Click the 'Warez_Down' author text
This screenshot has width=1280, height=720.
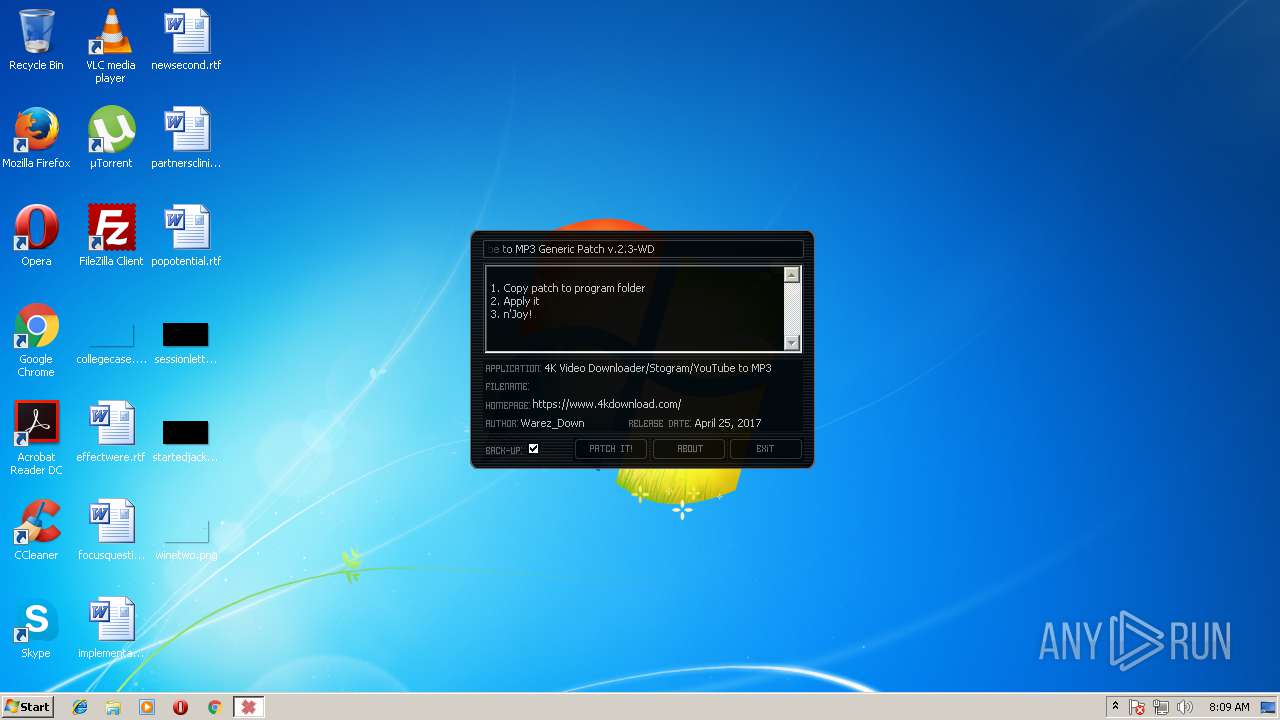(x=552, y=423)
